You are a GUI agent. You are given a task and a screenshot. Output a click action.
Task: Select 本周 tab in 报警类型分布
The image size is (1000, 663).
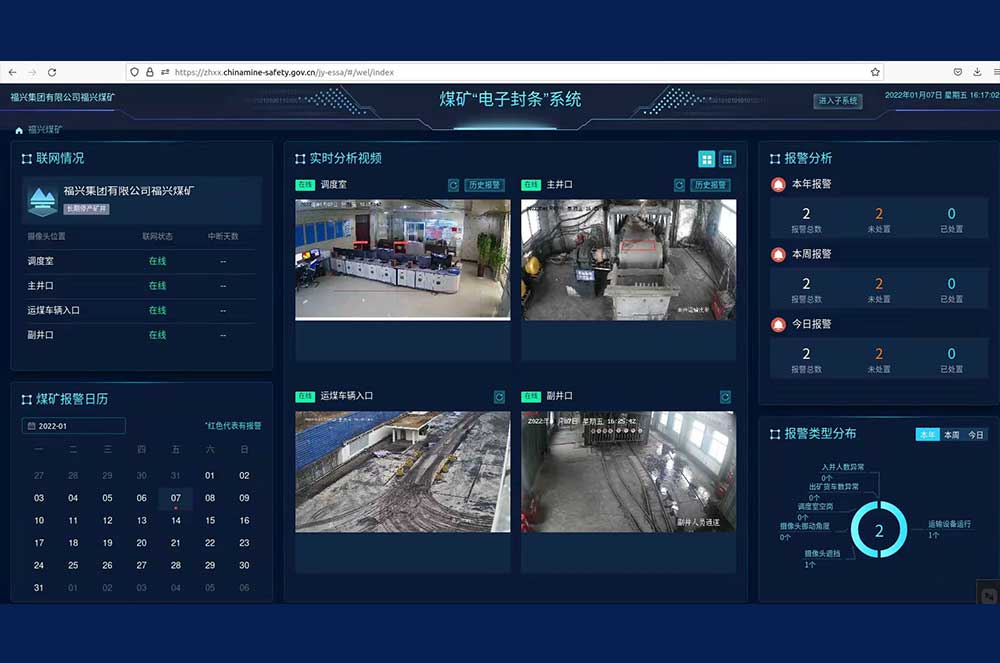951,435
